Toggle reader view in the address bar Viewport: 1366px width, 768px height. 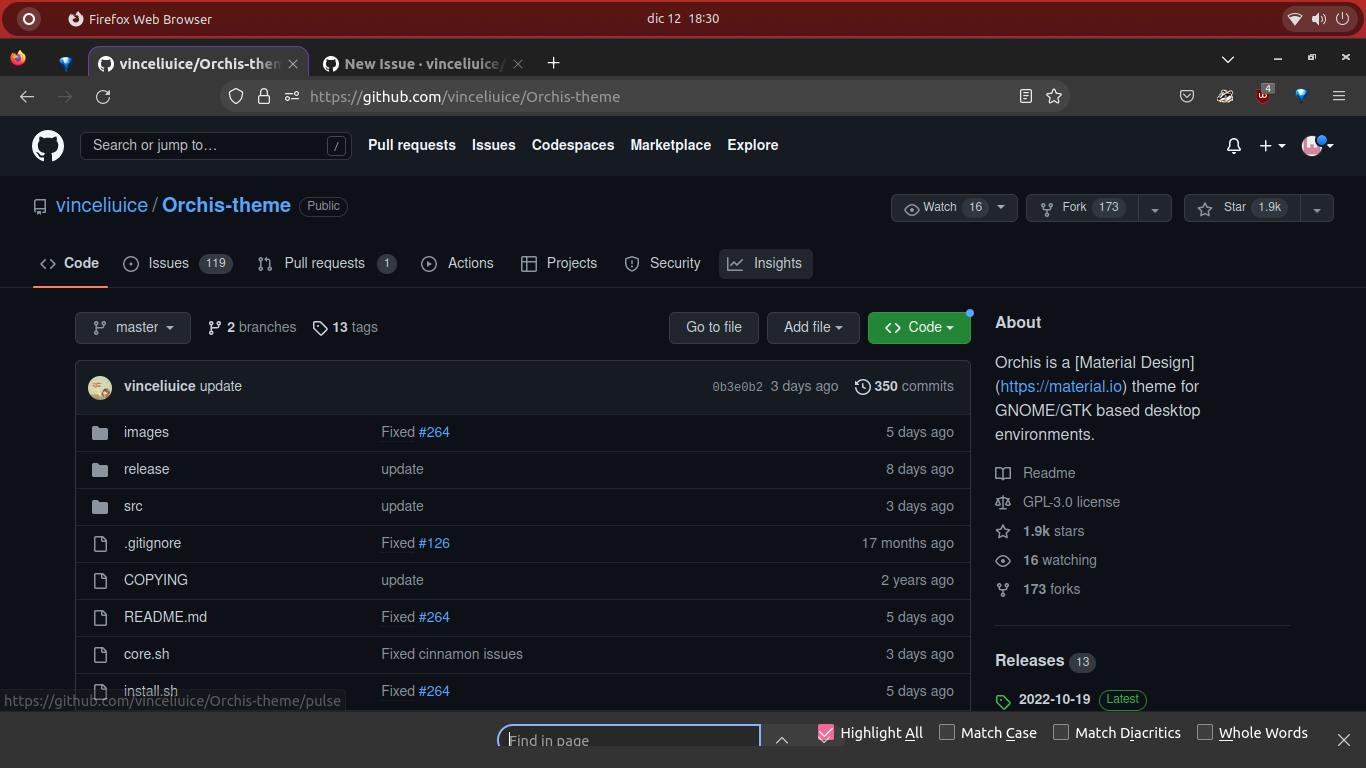point(1025,96)
